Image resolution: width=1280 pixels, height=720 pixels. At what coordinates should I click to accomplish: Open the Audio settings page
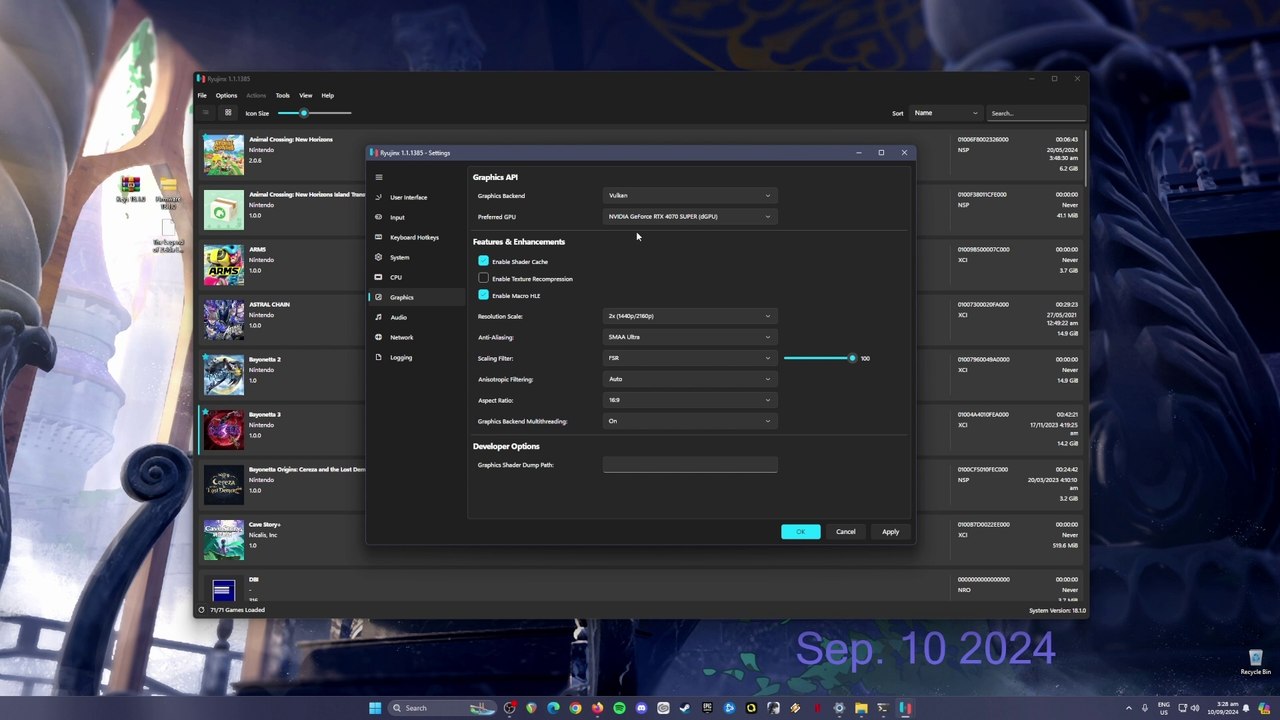415,317
